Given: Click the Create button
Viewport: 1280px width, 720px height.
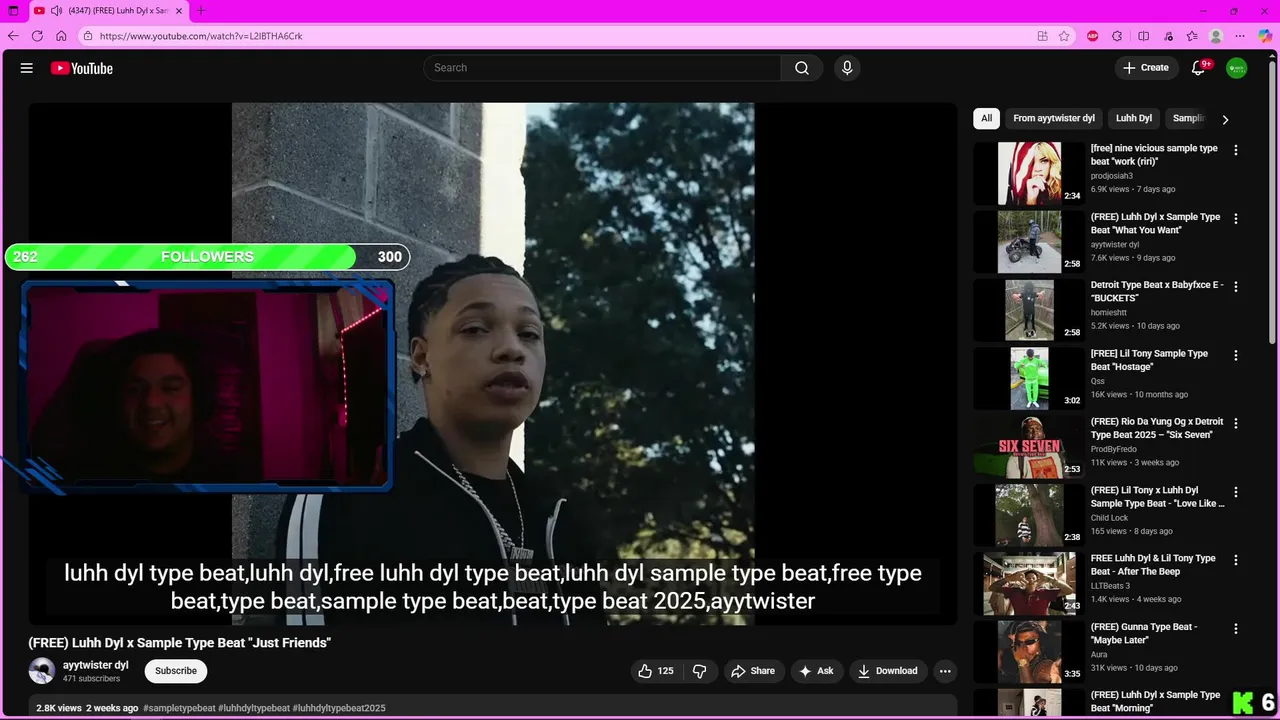Looking at the screenshot, I should pos(1146,68).
